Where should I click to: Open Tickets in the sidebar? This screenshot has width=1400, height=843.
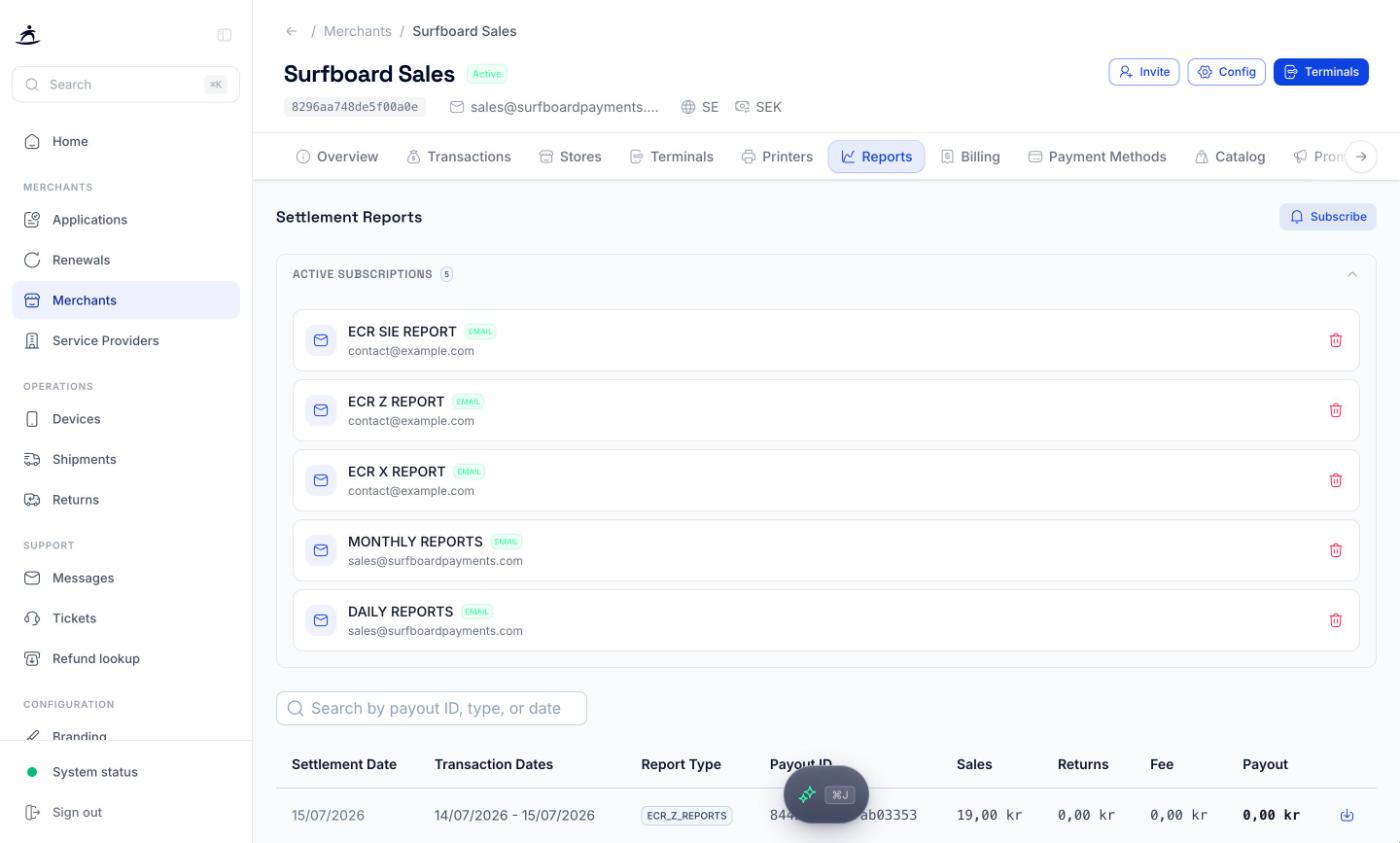126,618
